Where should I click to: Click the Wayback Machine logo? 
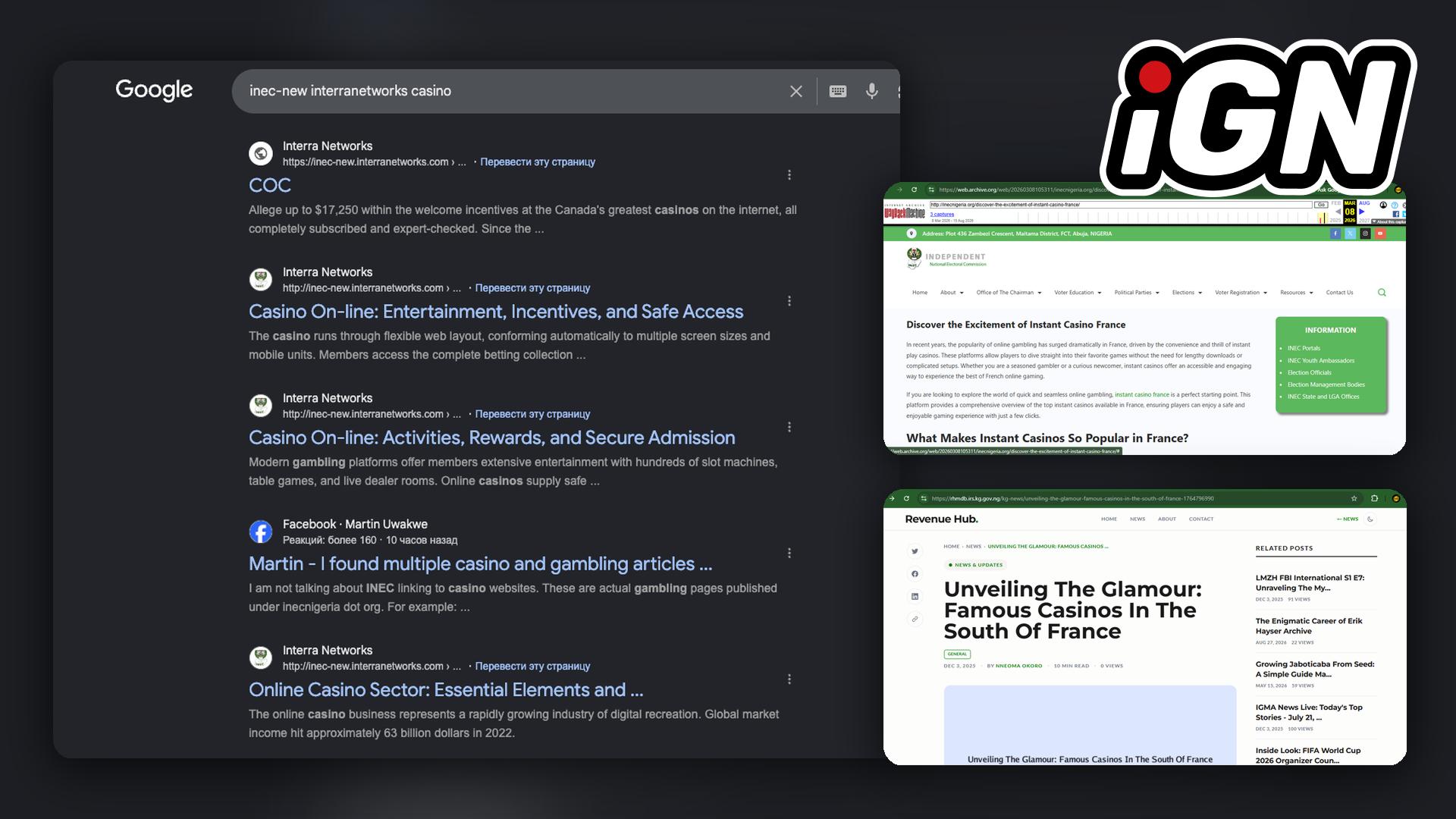(x=905, y=212)
